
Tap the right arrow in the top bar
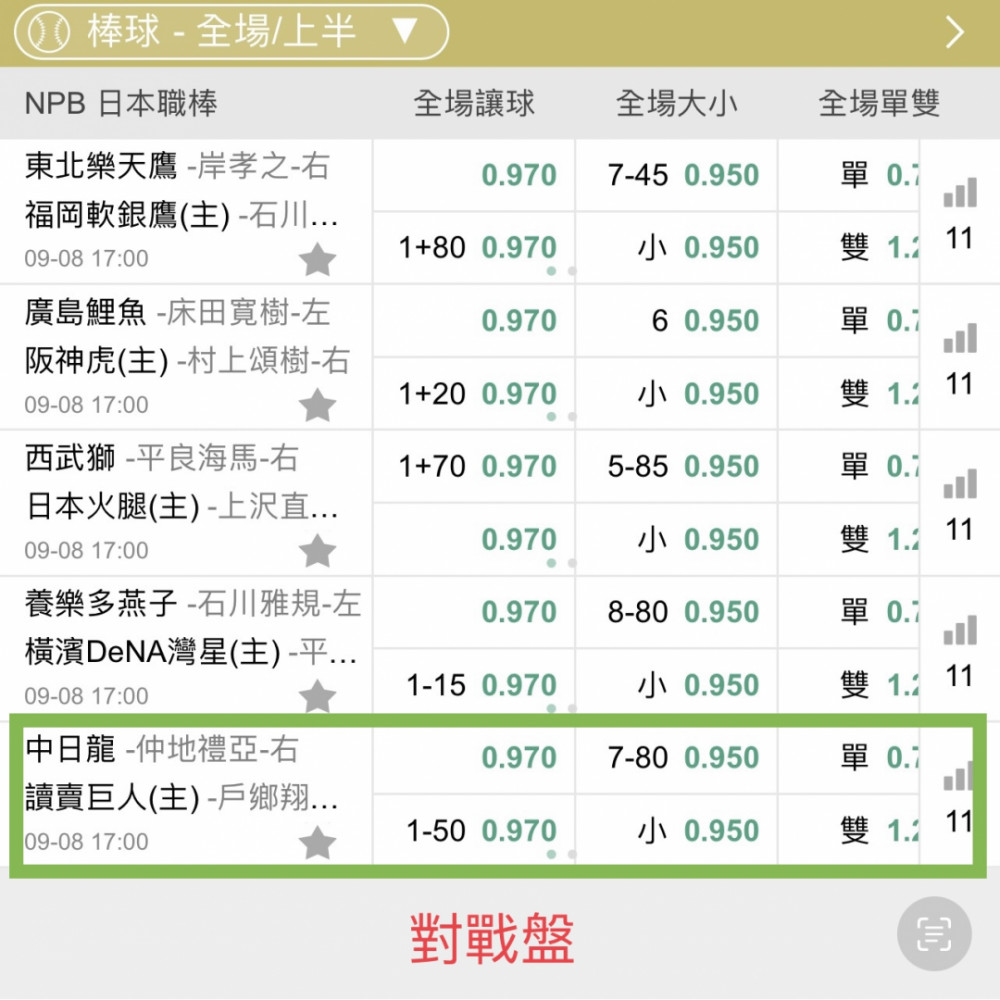955,32
